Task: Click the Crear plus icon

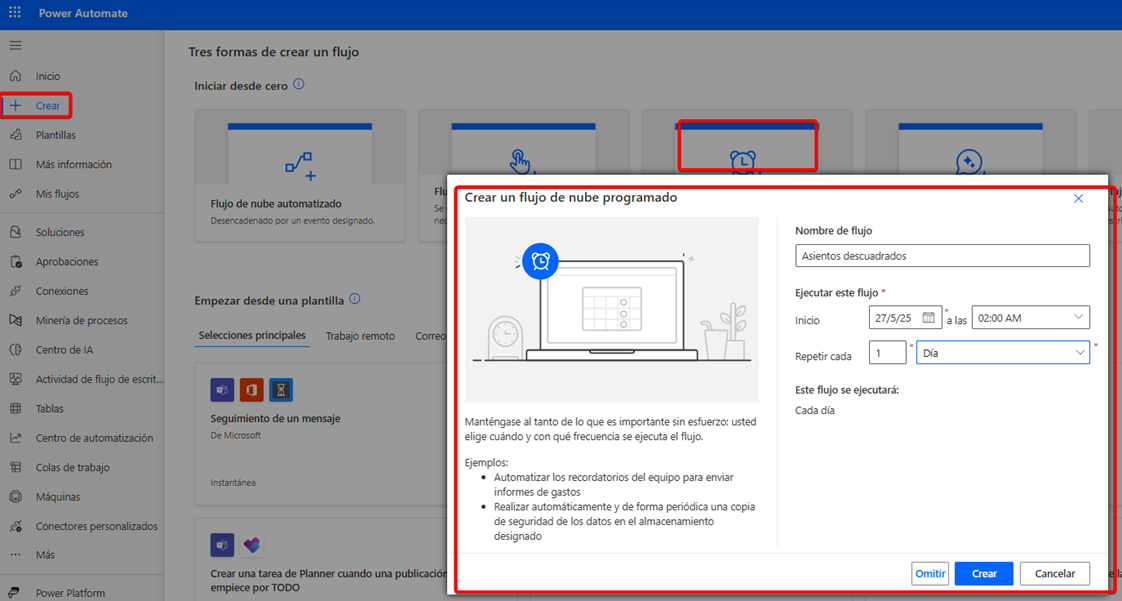Action: (15, 106)
